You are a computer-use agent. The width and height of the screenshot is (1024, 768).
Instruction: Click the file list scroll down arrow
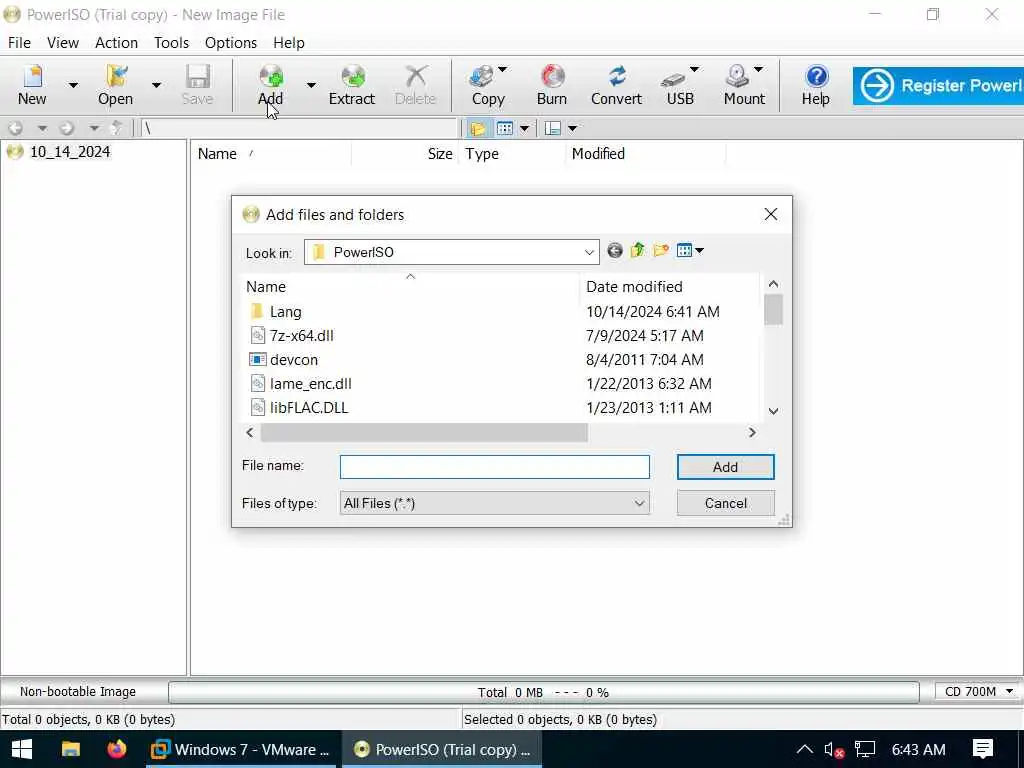click(773, 411)
